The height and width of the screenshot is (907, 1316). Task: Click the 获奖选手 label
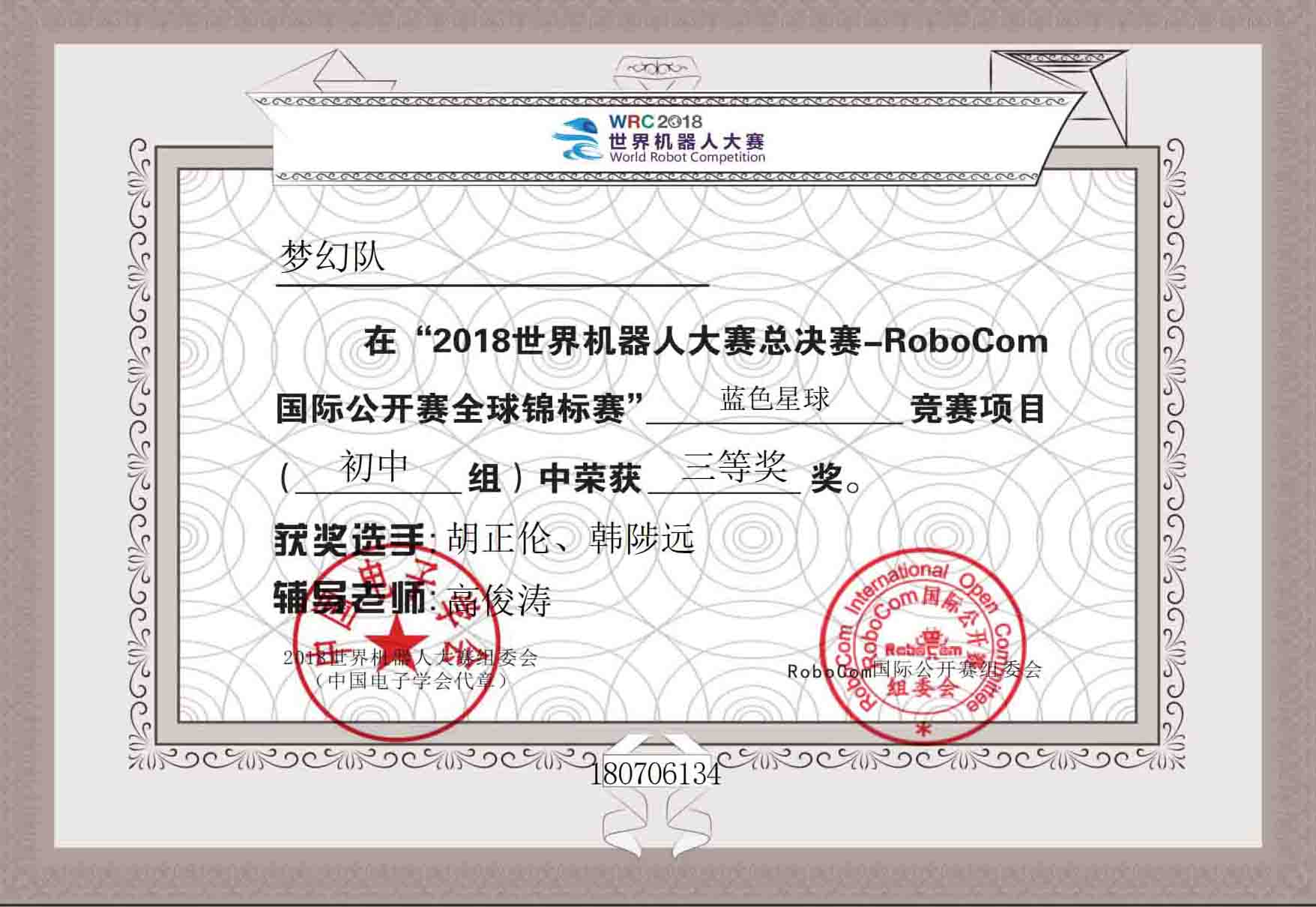click(350, 539)
